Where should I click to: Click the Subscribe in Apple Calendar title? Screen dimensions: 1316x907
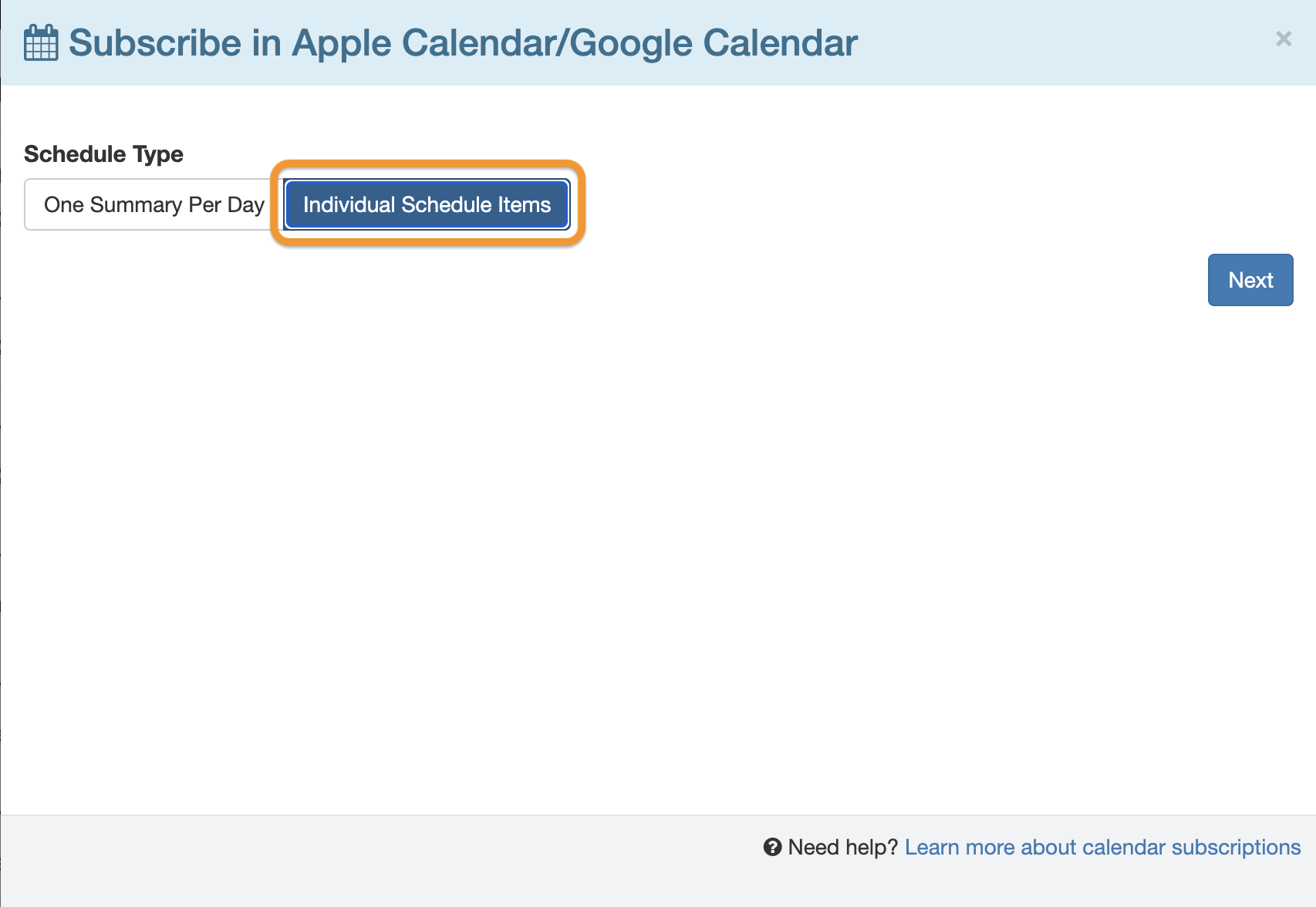[x=463, y=42]
